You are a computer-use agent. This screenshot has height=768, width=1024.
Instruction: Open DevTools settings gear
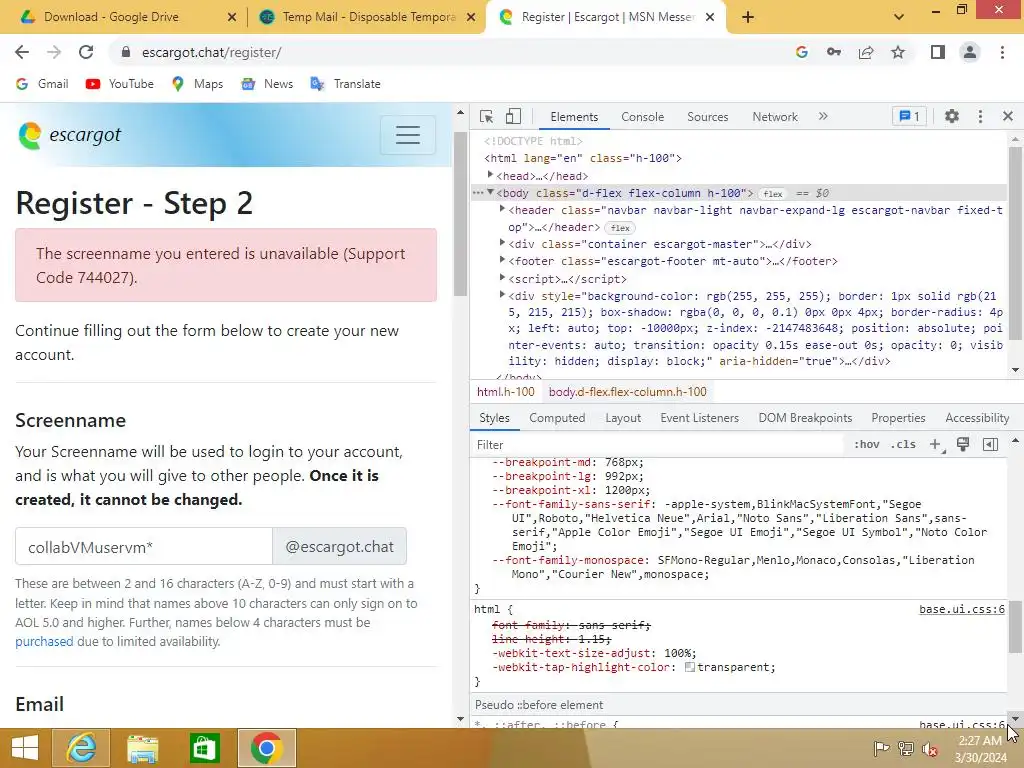[952, 116]
